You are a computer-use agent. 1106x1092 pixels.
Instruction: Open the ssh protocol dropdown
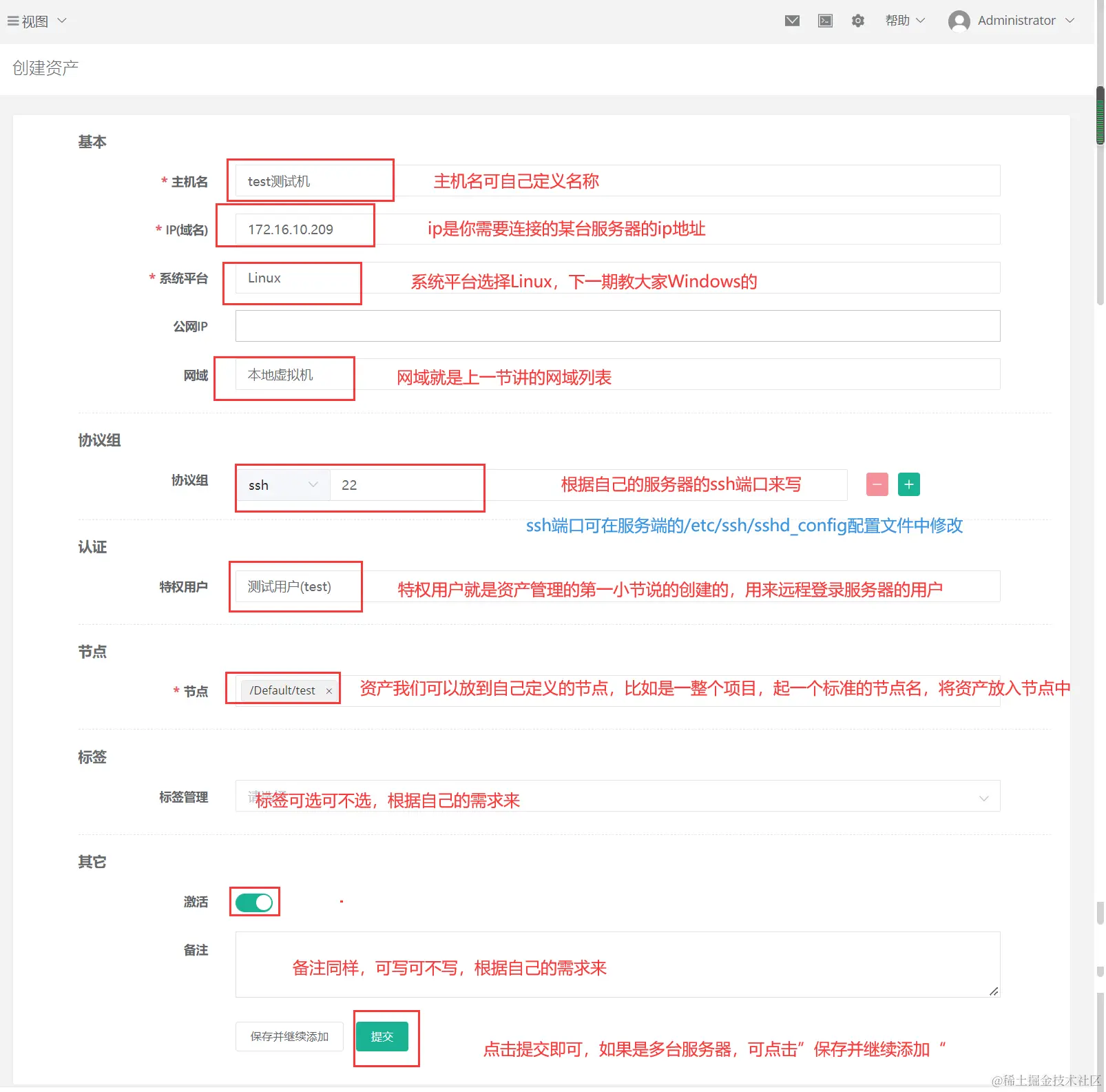coord(283,485)
